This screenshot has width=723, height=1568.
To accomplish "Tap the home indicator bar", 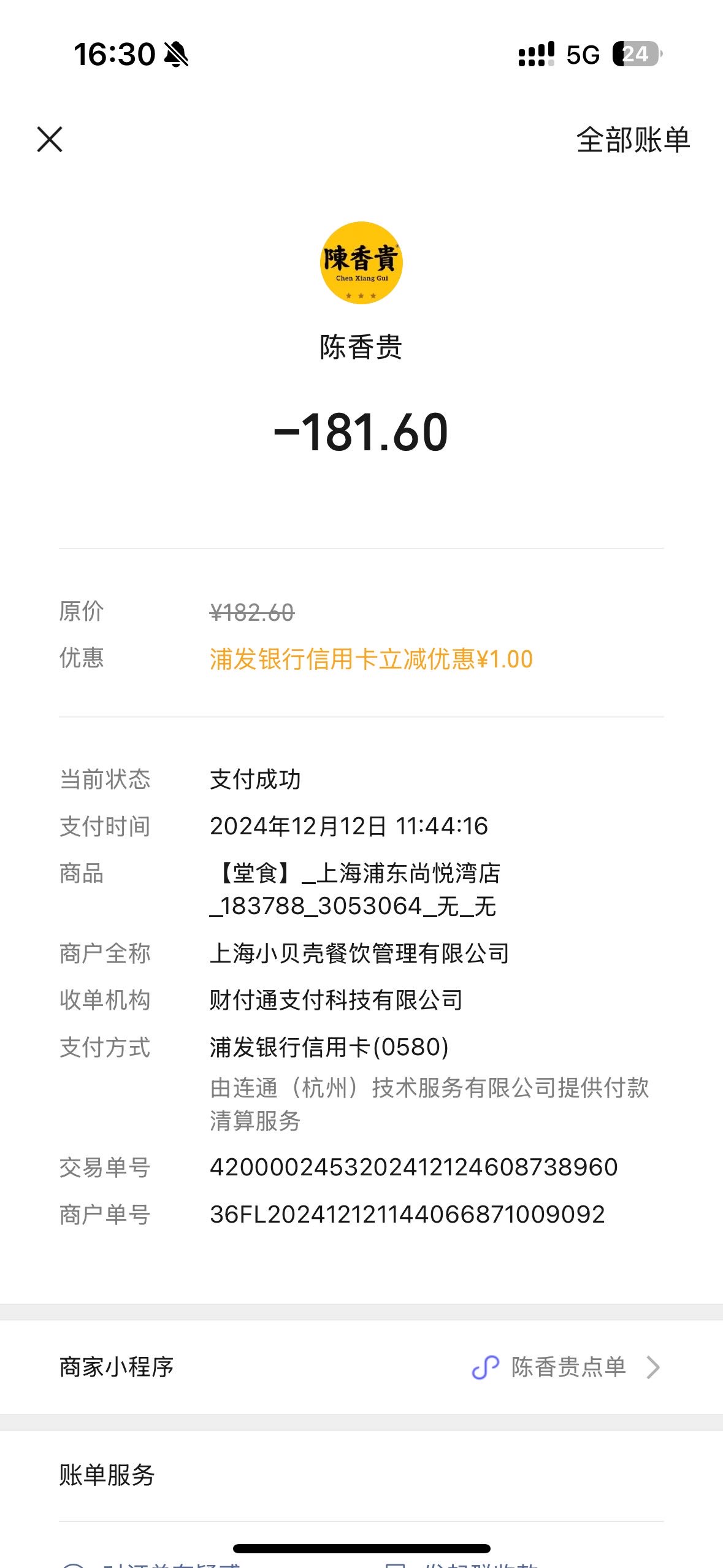I will tap(362, 1548).
